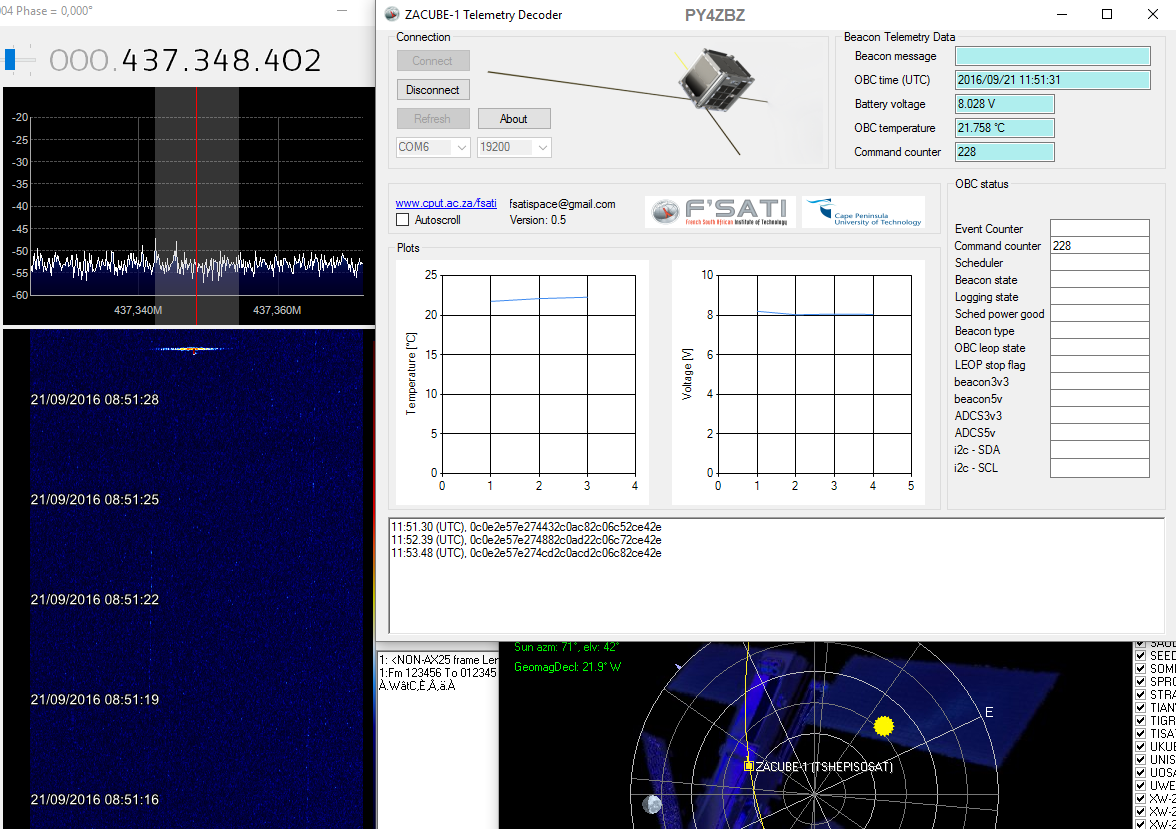1176x829 pixels.
Task: Click the Cape Peninsula University of Technology logo
Action: [x=863, y=212]
